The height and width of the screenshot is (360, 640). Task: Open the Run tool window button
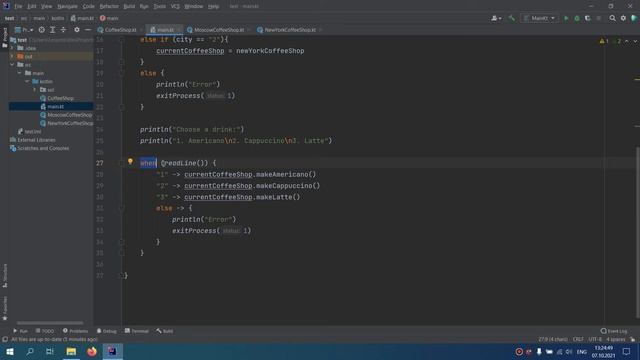(x=20, y=331)
